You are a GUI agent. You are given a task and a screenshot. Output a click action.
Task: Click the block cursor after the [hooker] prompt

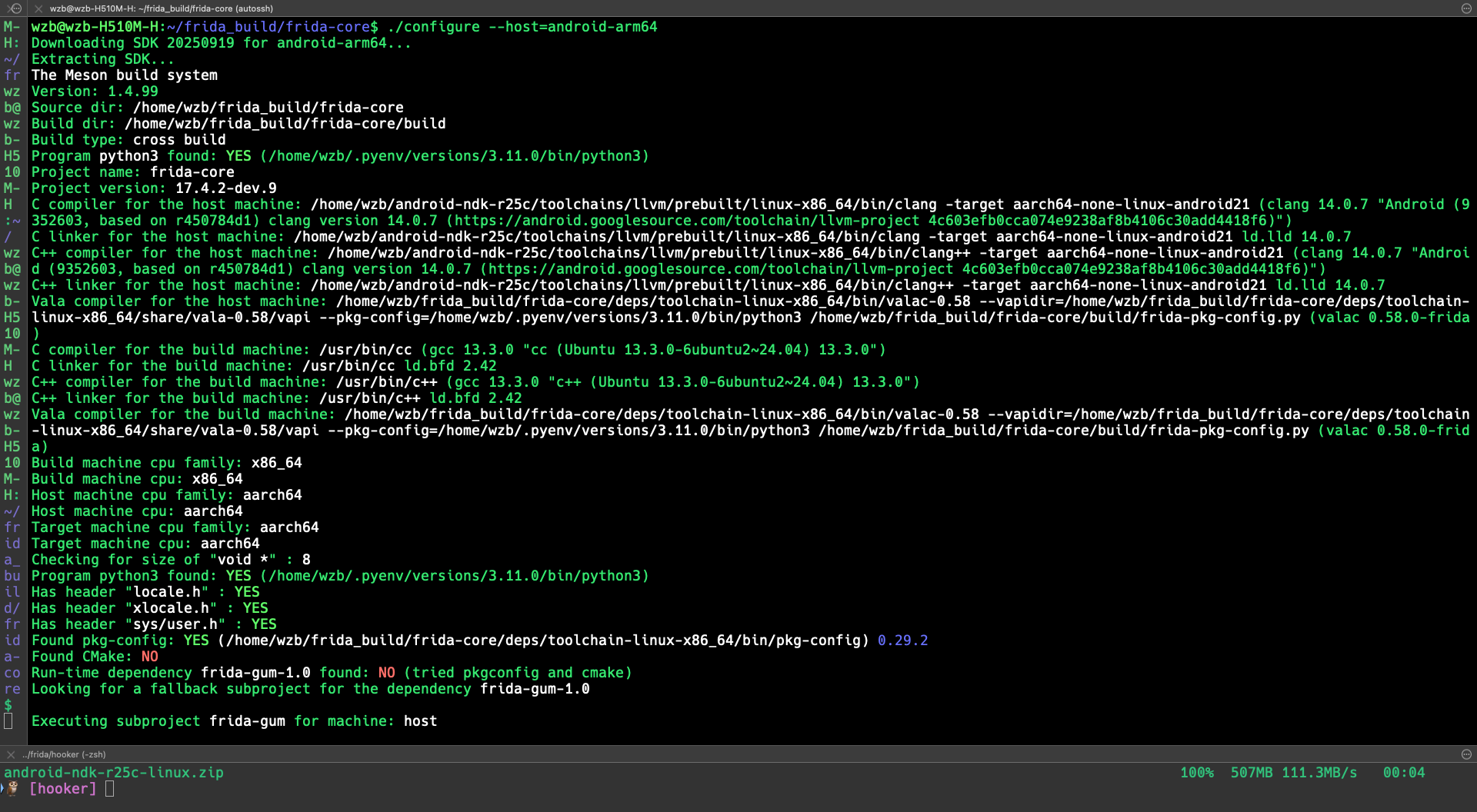(x=109, y=788)
